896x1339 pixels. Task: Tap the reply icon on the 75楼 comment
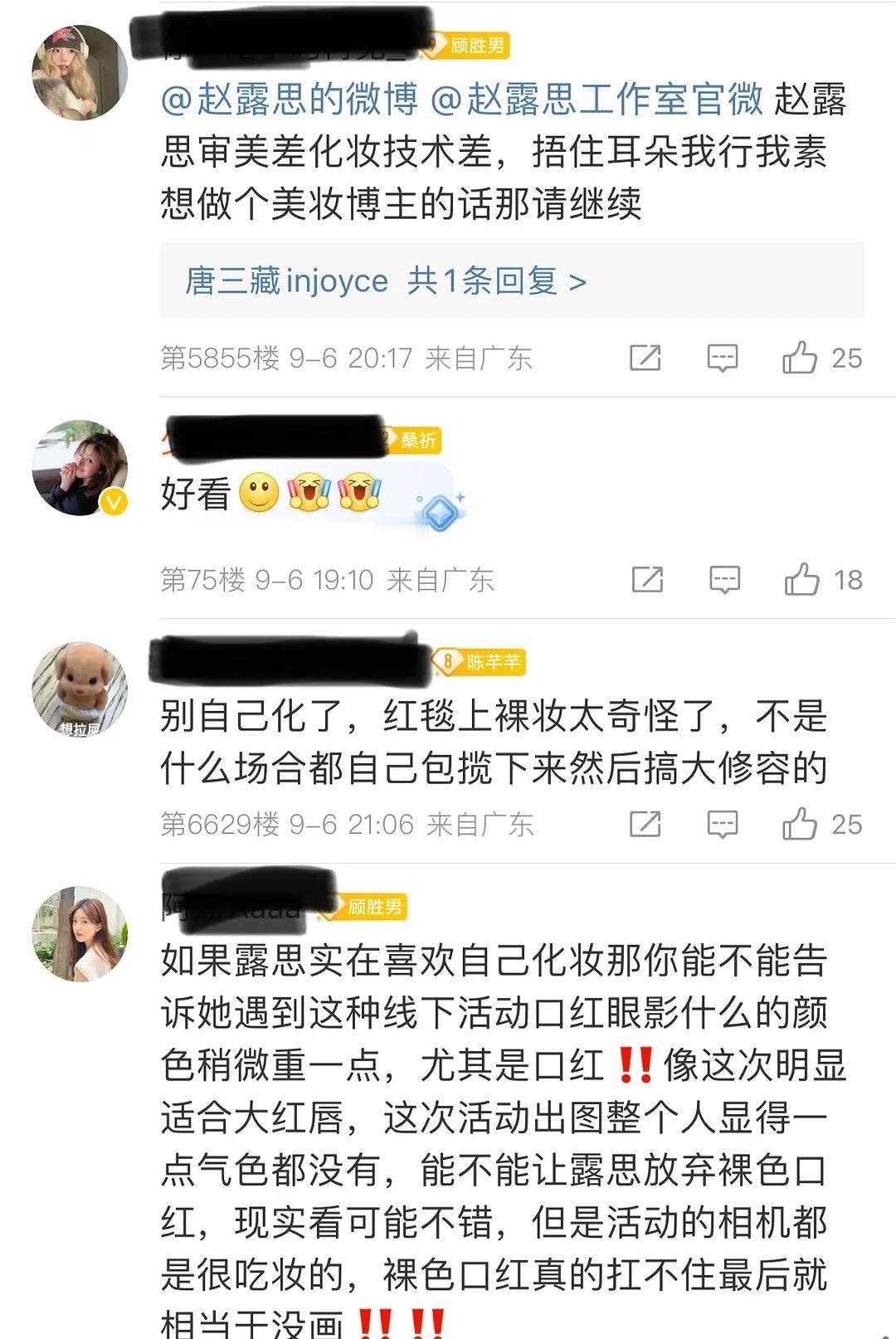[724, 580]
